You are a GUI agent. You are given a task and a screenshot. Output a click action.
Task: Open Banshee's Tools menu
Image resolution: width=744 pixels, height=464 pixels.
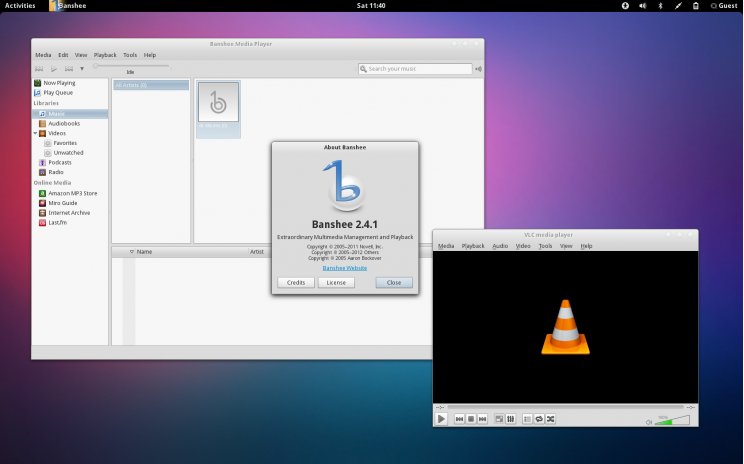pyautogui.click(x=130, y=55)
